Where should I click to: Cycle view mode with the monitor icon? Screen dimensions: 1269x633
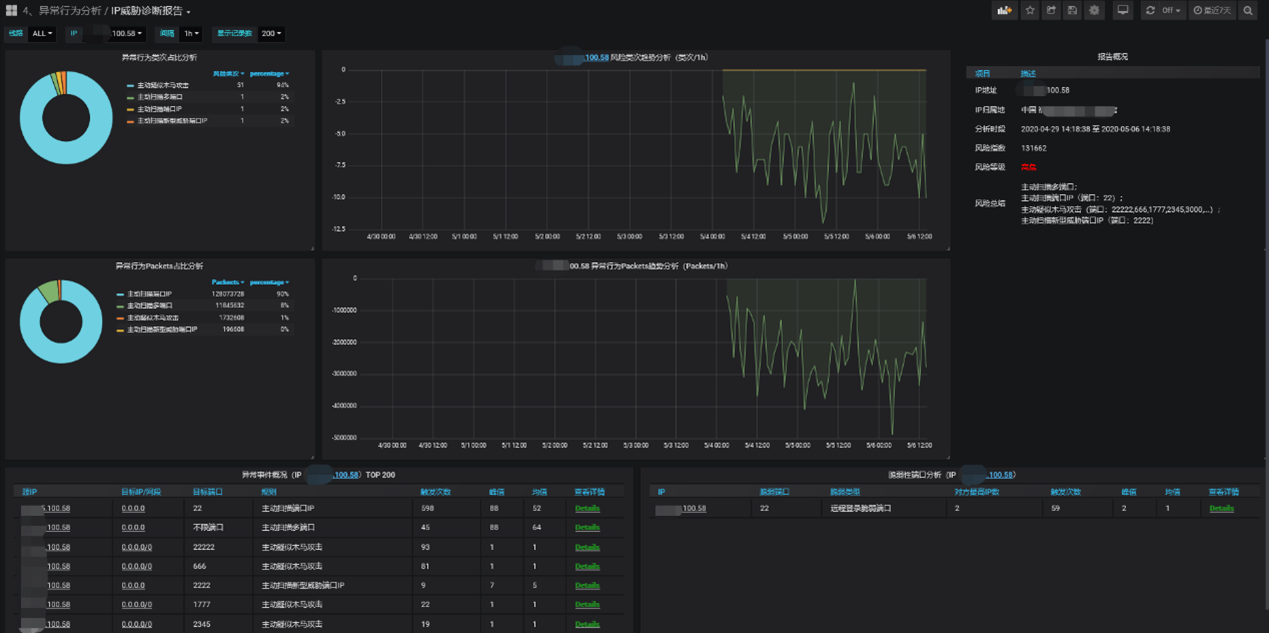(x=1123, y=10)
